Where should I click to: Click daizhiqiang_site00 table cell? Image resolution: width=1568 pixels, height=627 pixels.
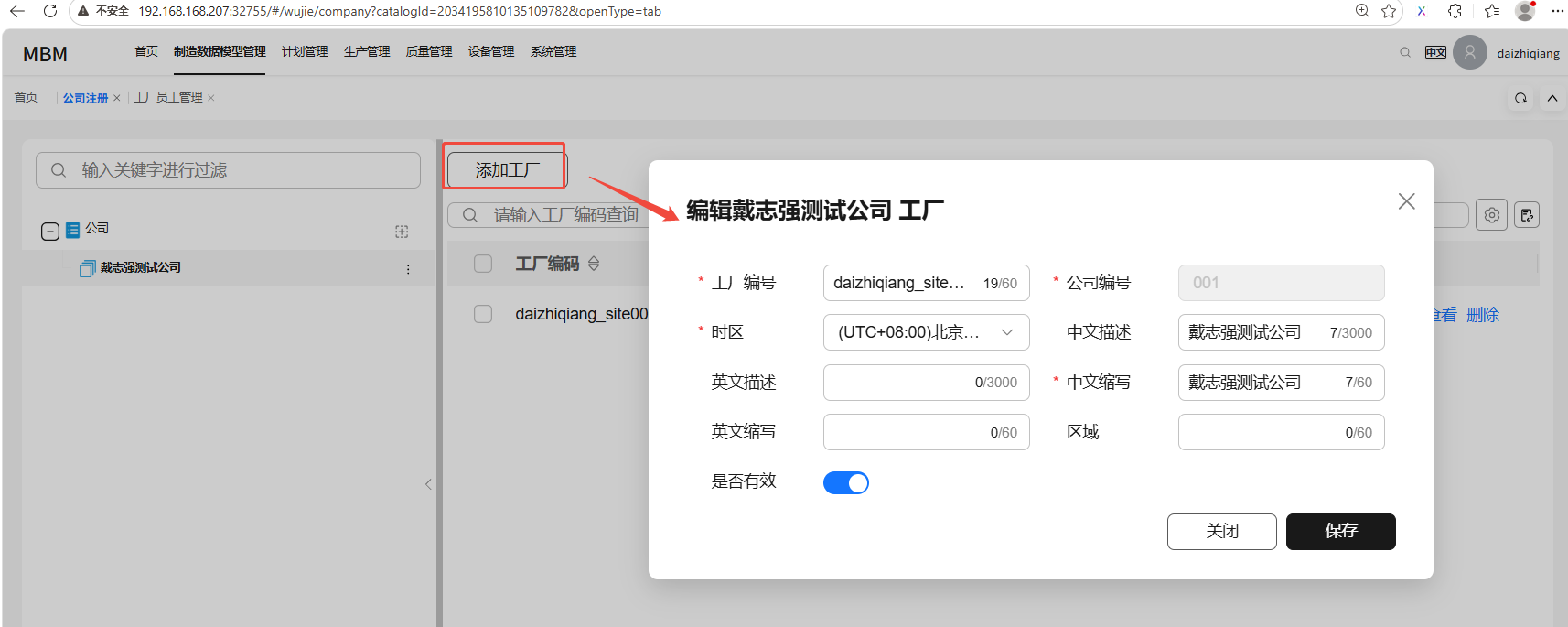click(582, 314)
